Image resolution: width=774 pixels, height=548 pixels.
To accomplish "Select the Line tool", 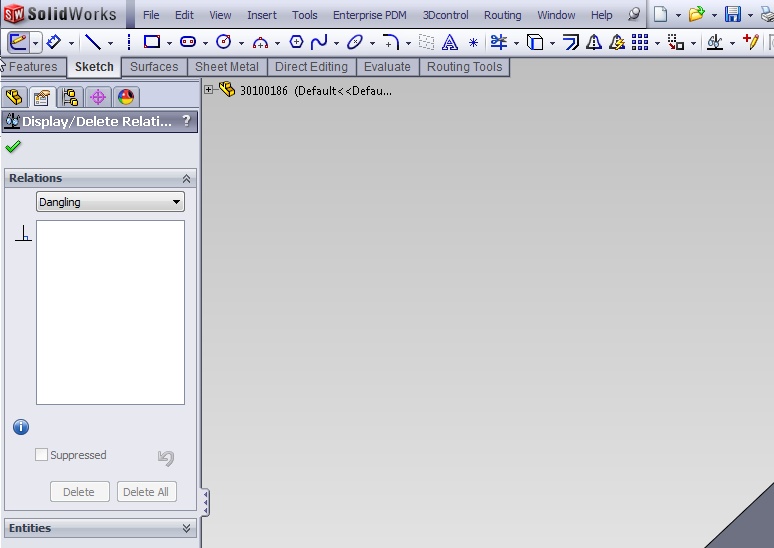I will click(93, 42).
